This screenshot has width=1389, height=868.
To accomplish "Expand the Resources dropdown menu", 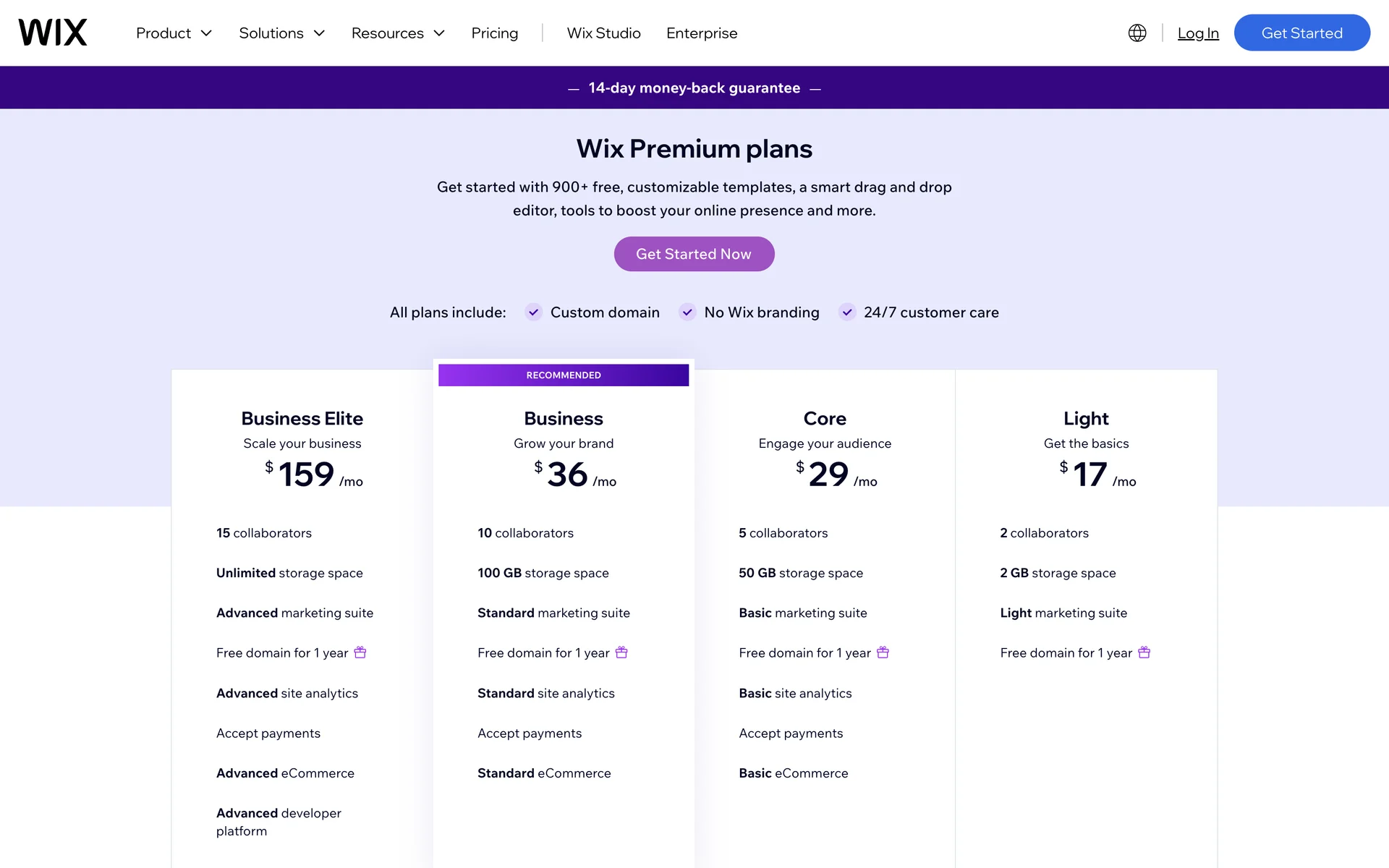I will (x=397, y=33).
